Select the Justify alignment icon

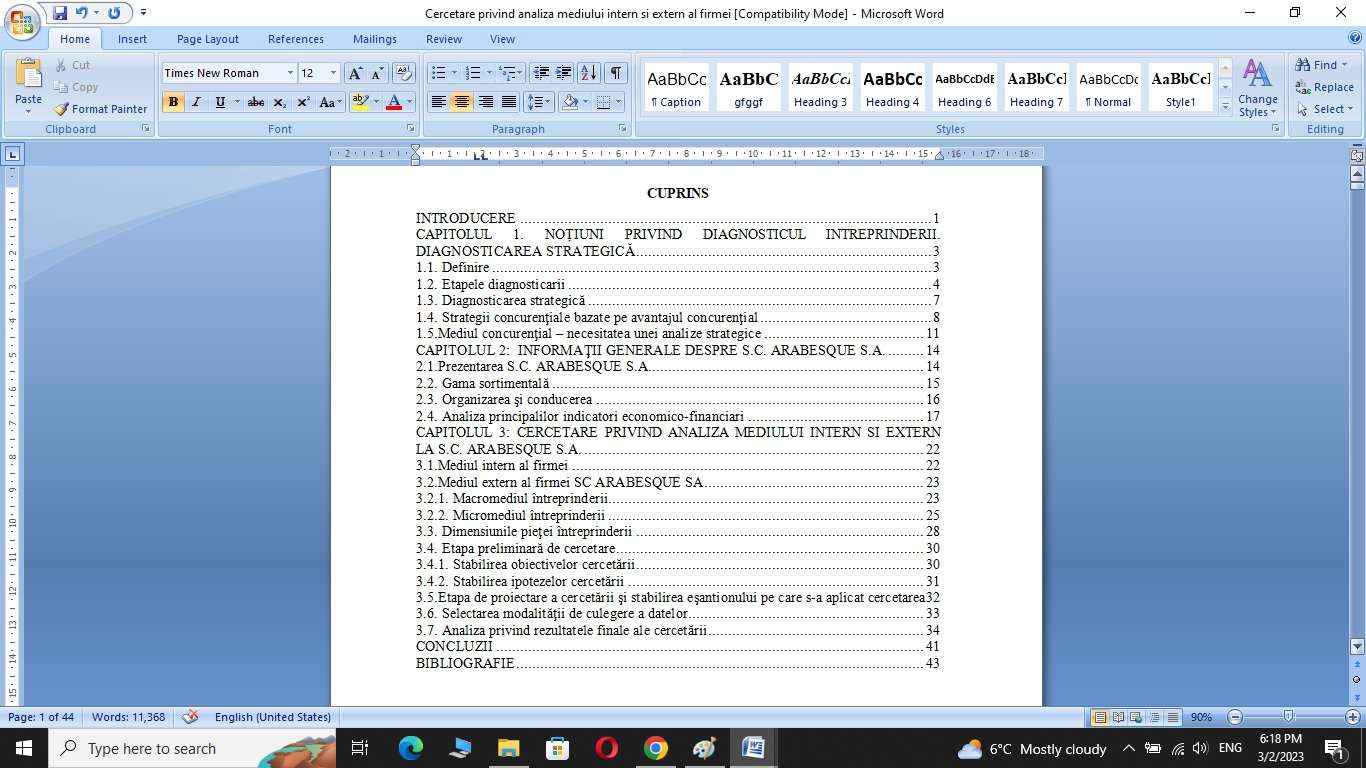click(x=509, y=102)
